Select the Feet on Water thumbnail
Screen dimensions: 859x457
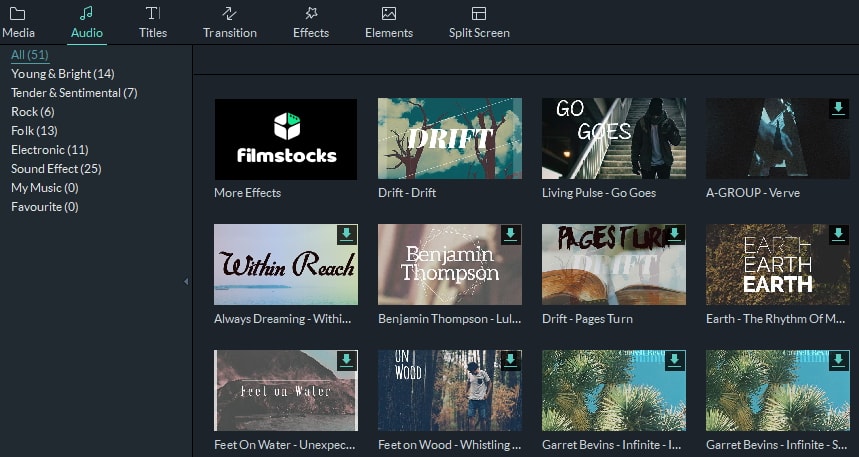click(x=285, y=391)
